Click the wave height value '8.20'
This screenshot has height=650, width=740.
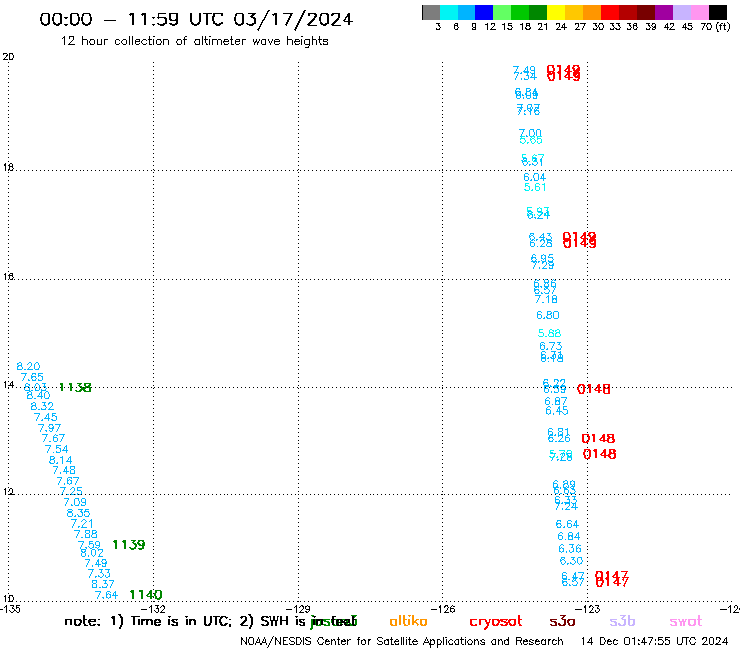[28, 366]
